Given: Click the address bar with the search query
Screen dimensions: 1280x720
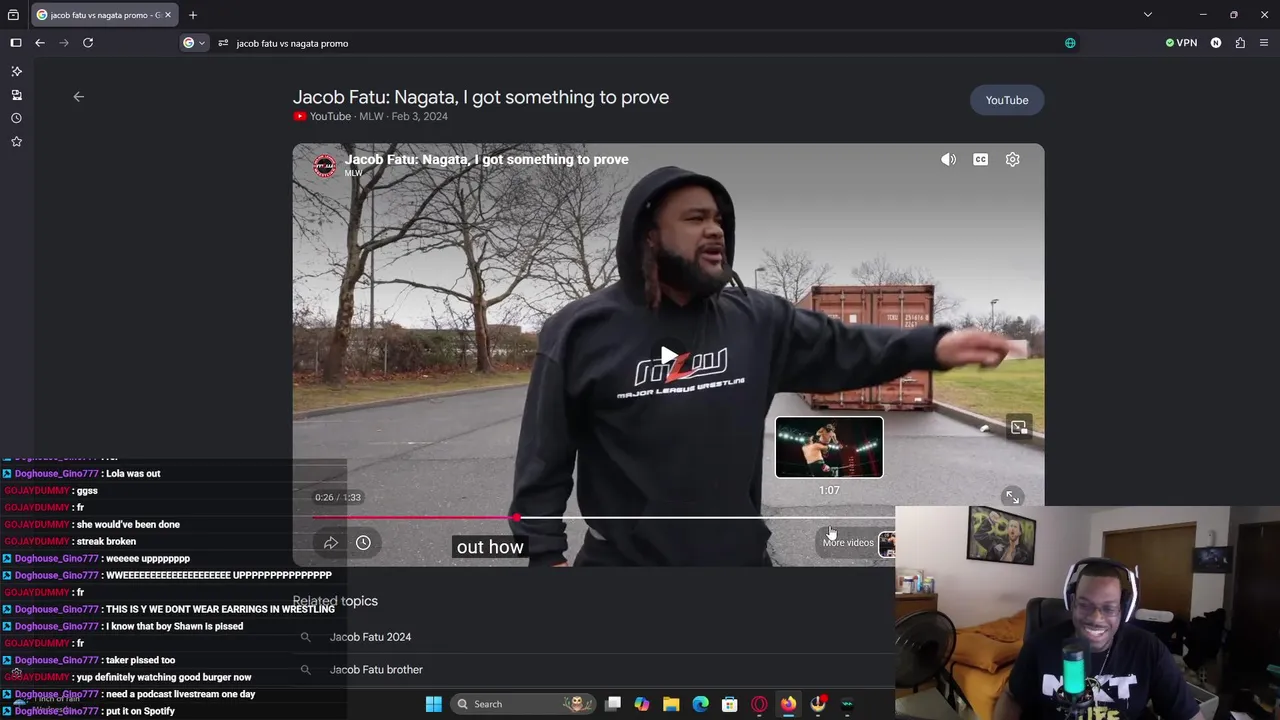Looking at the screenshot, I should 640,43.
